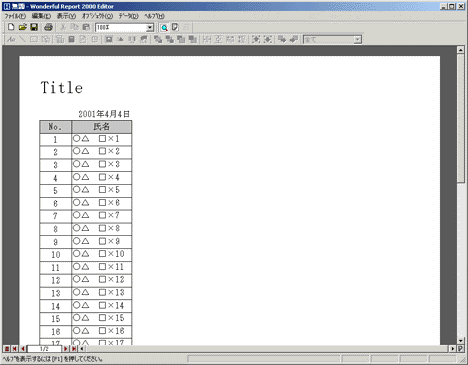The image size is (468, 365).
Task: Save the report with the floppy disk icon
Action: click(34, 27)
